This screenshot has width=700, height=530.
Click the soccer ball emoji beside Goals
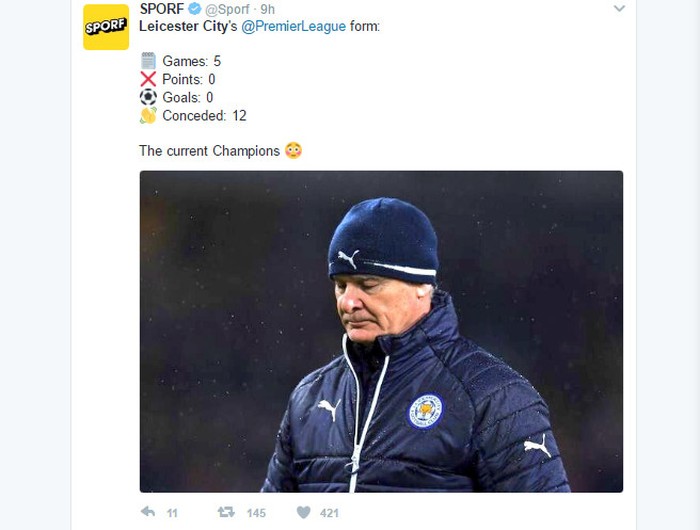click(x=149, y=97)
